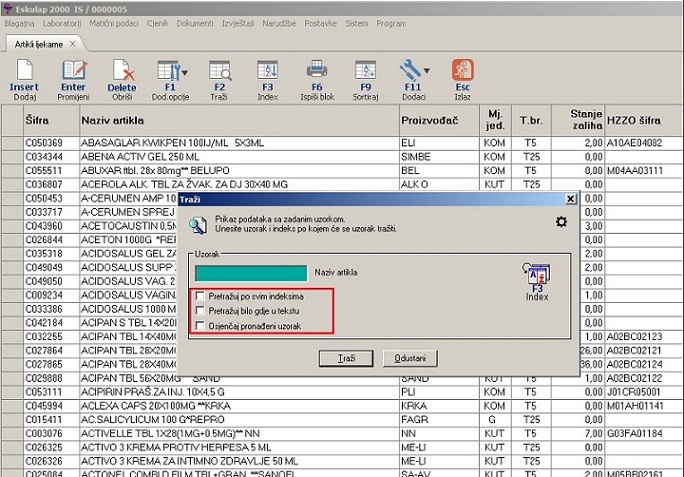Select ACLEXA CAPS 20X100MG row
The image size is (684, 477).
click(342, 406)
